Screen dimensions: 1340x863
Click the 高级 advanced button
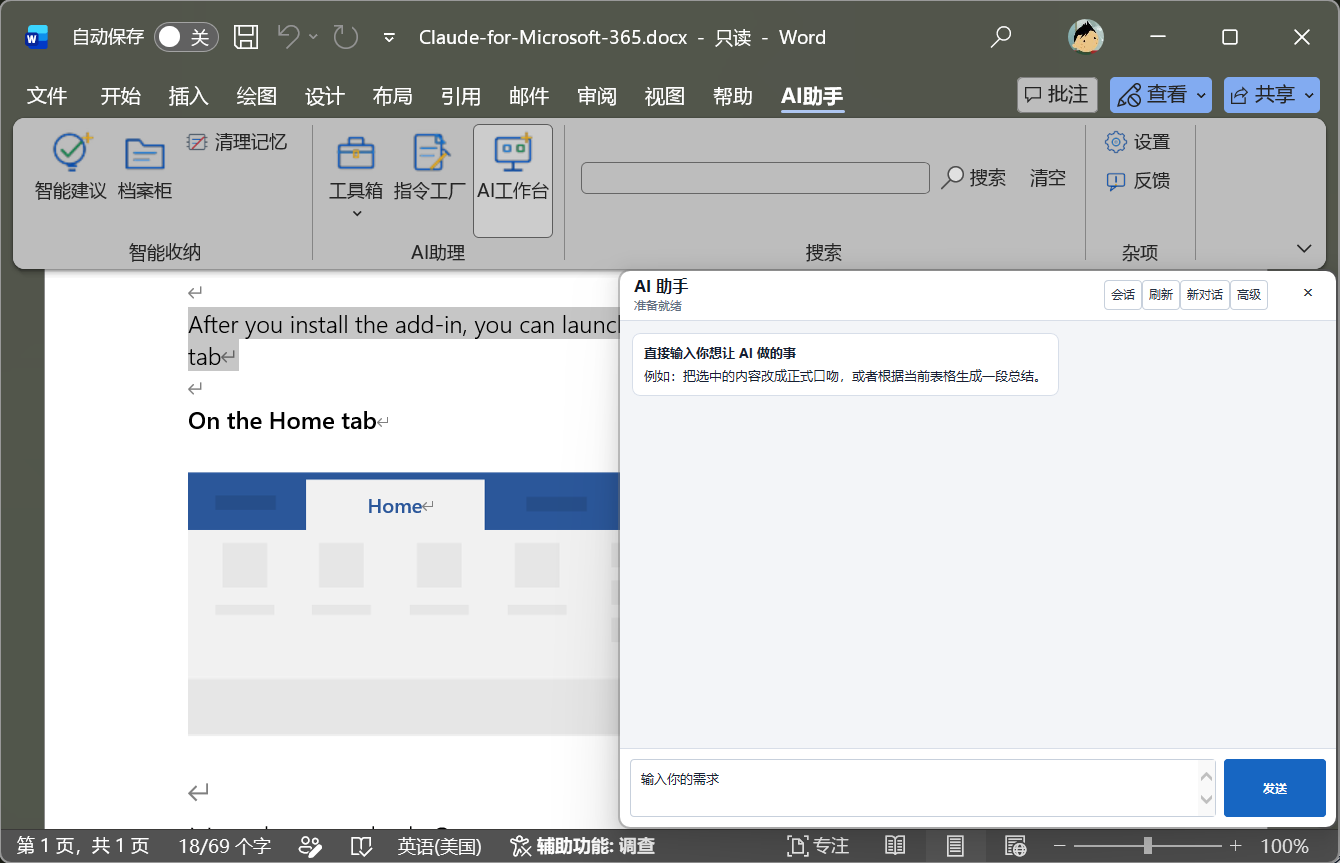coord(1249,294)
